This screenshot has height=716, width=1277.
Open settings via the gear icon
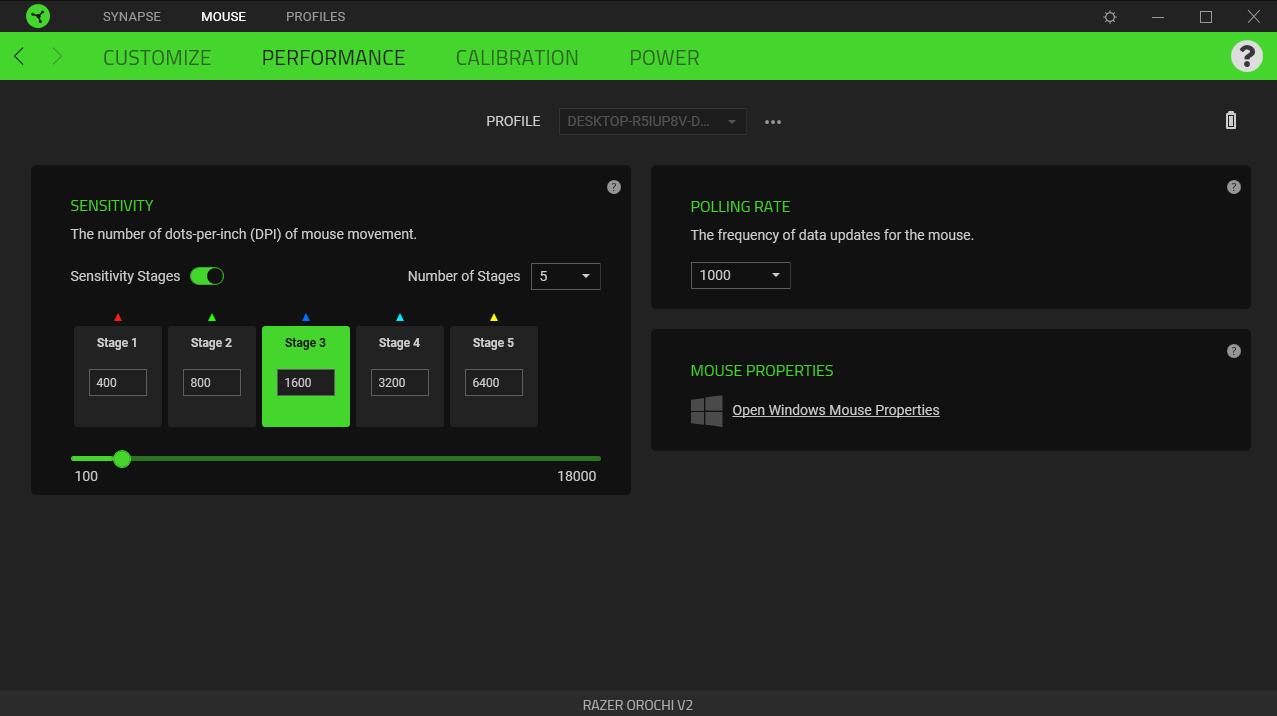click(x=1109, y=17)
